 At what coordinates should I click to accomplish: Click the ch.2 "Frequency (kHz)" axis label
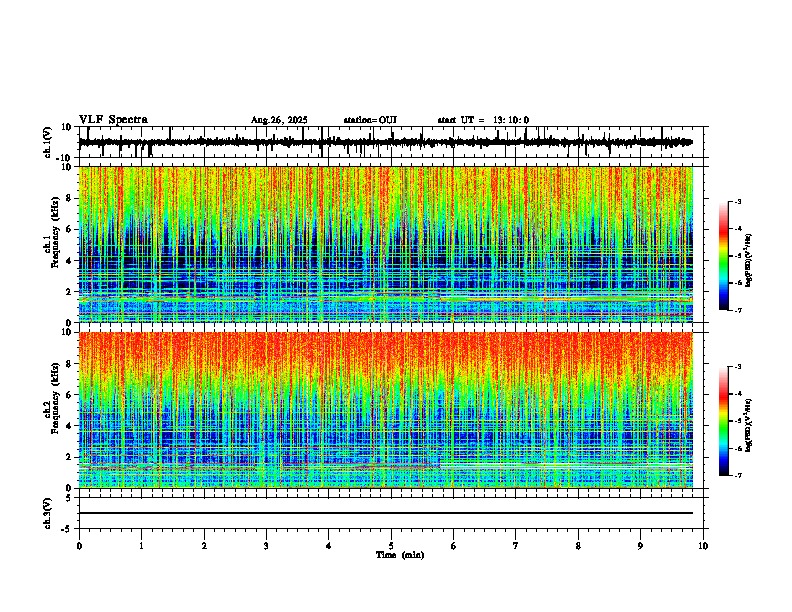point(55,398)
